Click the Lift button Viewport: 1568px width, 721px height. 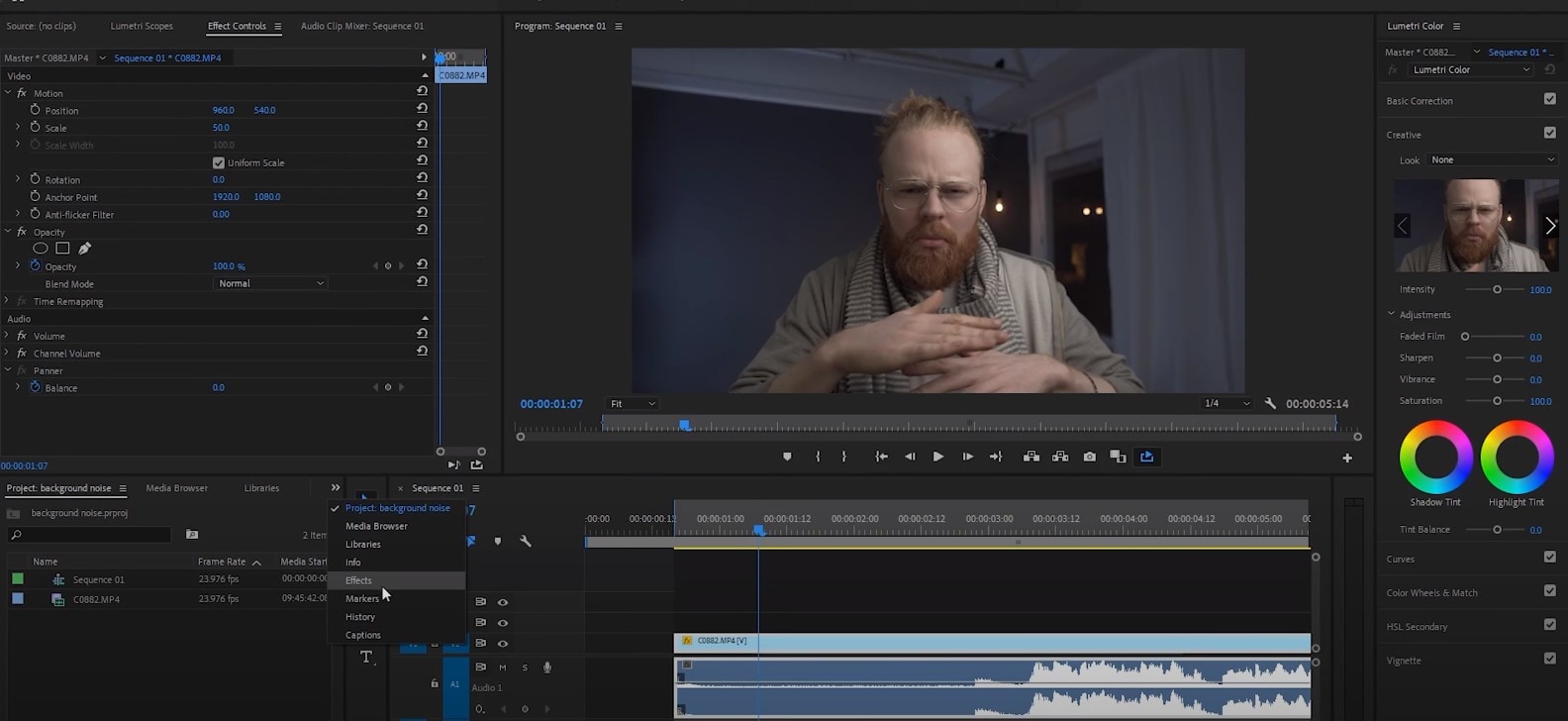click(1031, 457)
